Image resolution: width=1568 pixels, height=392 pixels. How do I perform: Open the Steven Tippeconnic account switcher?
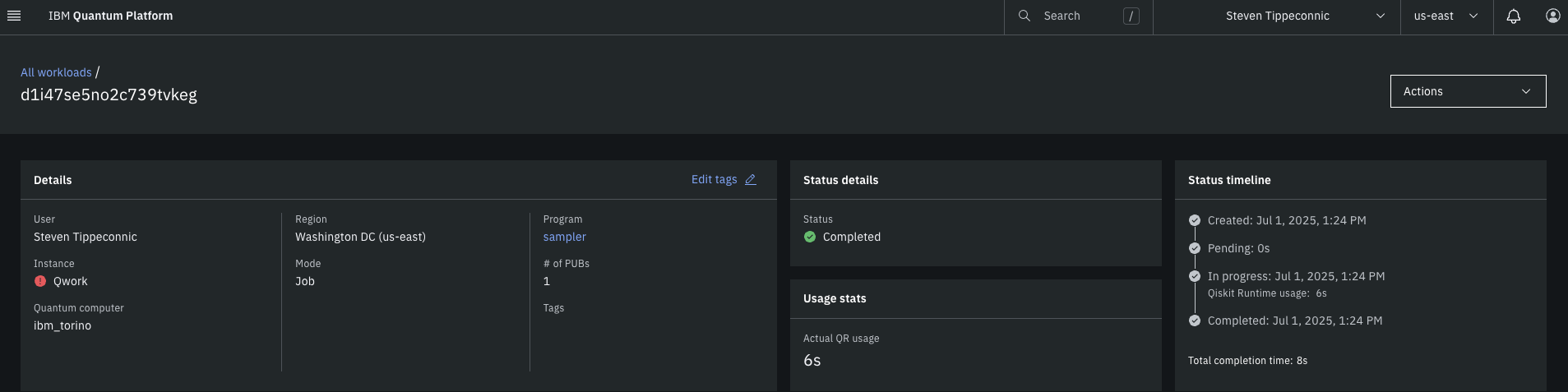click(x=1277, y=16)
